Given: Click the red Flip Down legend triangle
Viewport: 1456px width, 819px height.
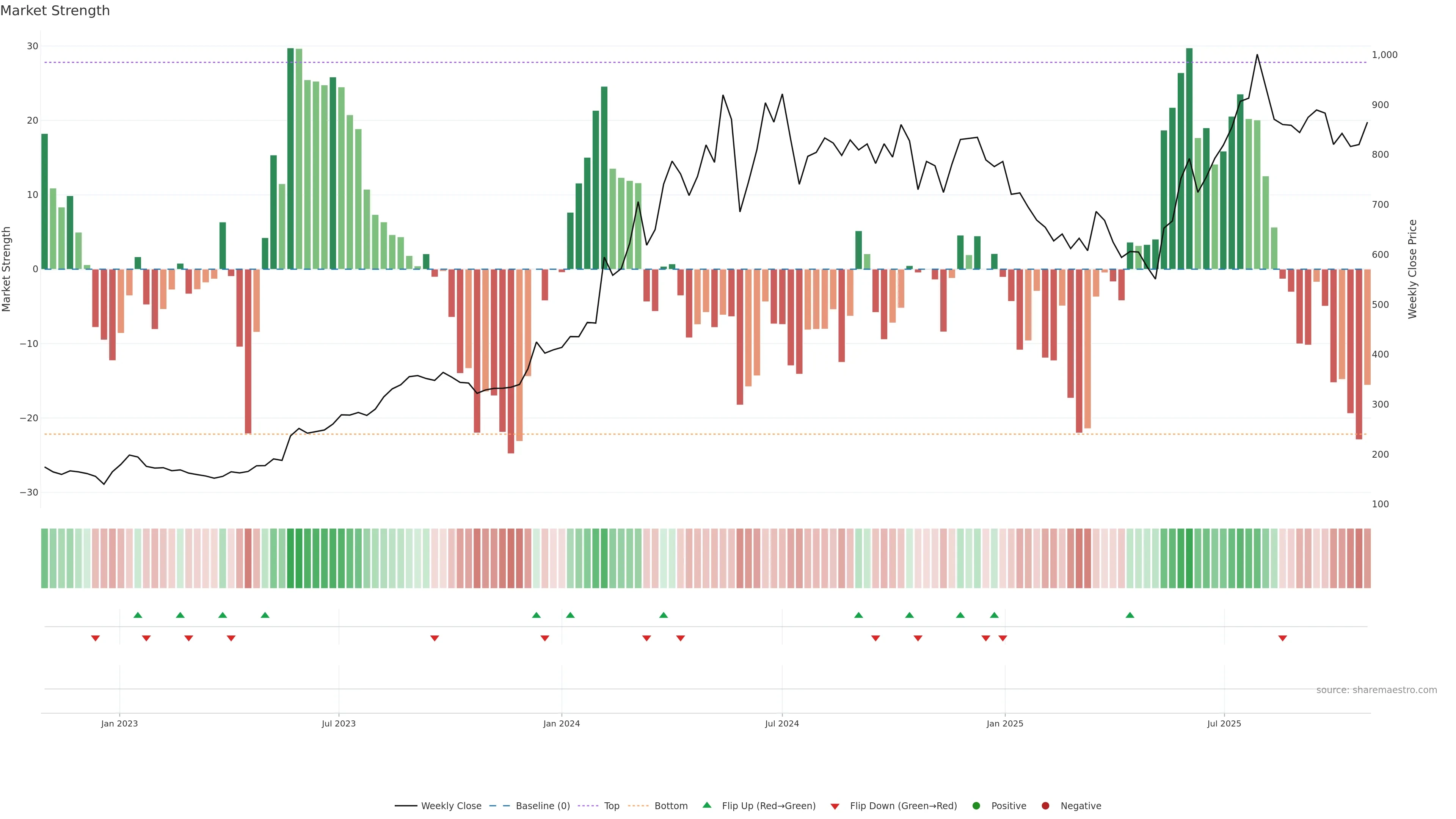Looking at the screenshot, I should 835,806.
